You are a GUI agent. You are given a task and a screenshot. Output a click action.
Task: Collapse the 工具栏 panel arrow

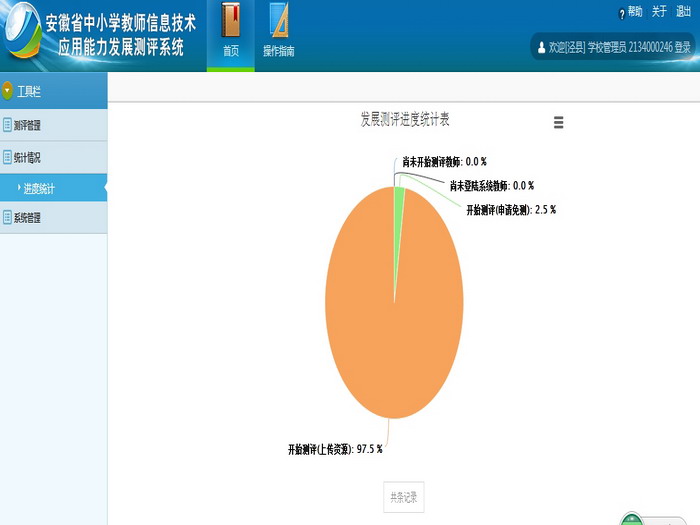coord(8,91)
